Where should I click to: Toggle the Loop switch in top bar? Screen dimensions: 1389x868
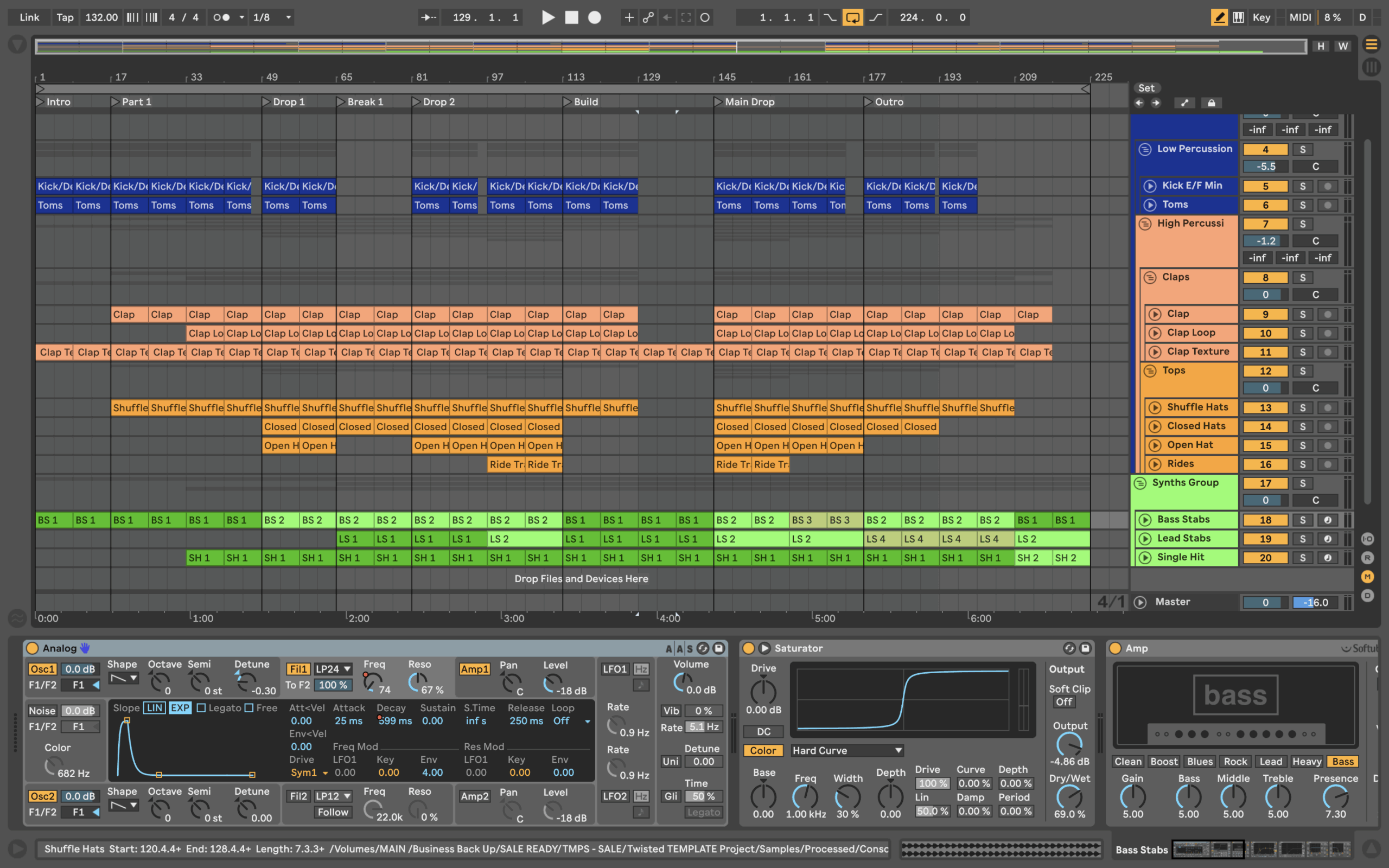click(x=852, y=17)
